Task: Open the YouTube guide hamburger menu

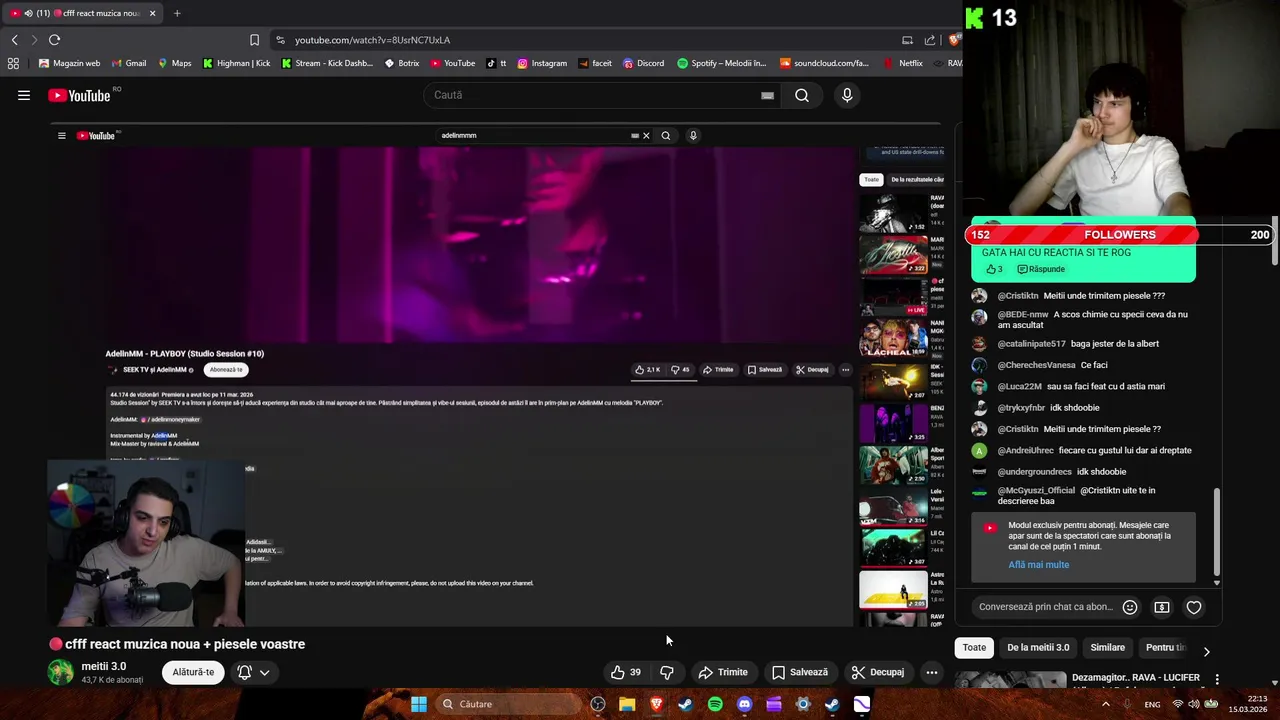Action: [x=24, y=95]
